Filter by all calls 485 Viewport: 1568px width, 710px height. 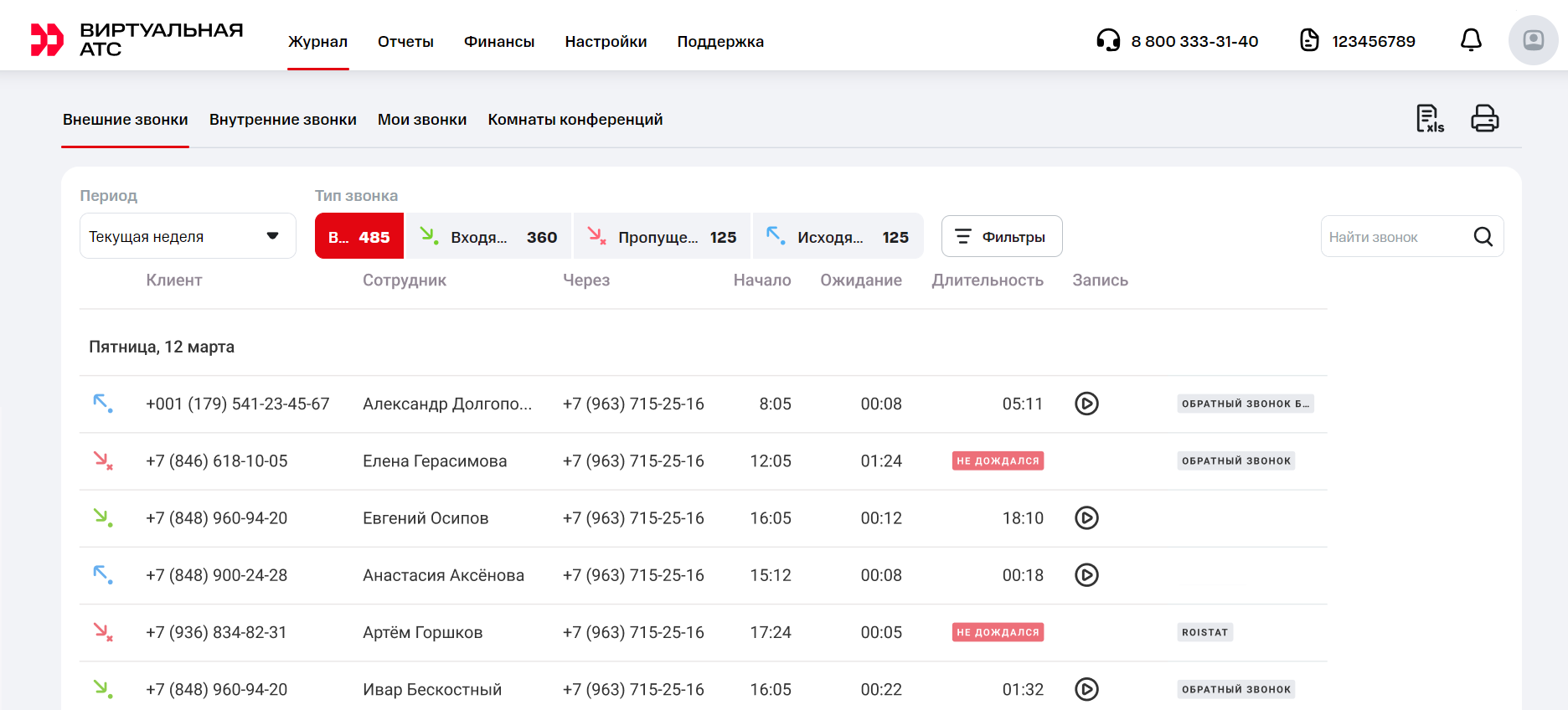pyautogui.click(x=359, y=237)
